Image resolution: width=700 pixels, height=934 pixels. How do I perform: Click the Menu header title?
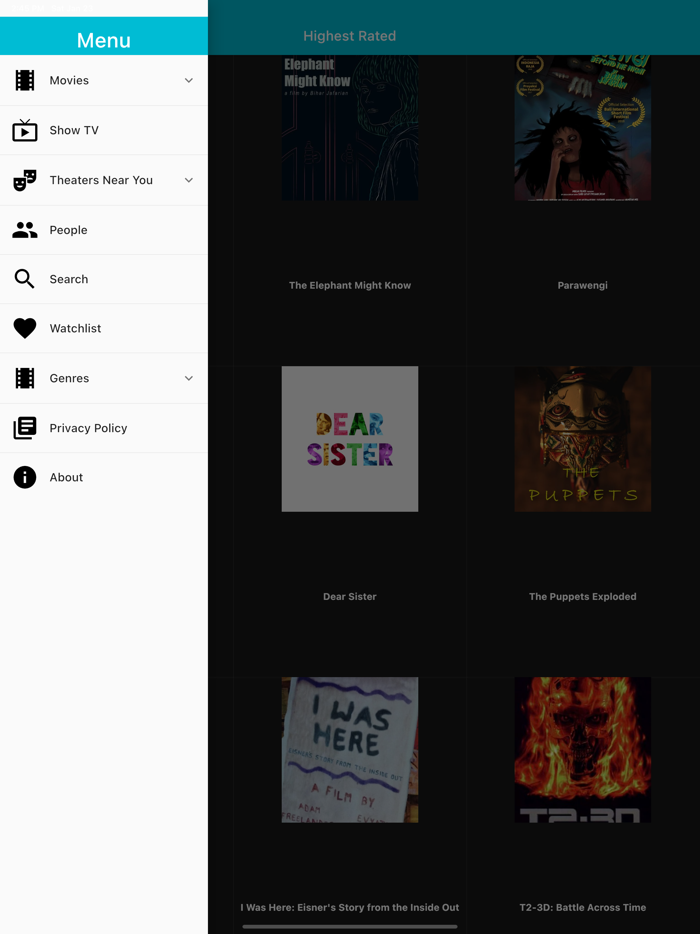(104, 40)
